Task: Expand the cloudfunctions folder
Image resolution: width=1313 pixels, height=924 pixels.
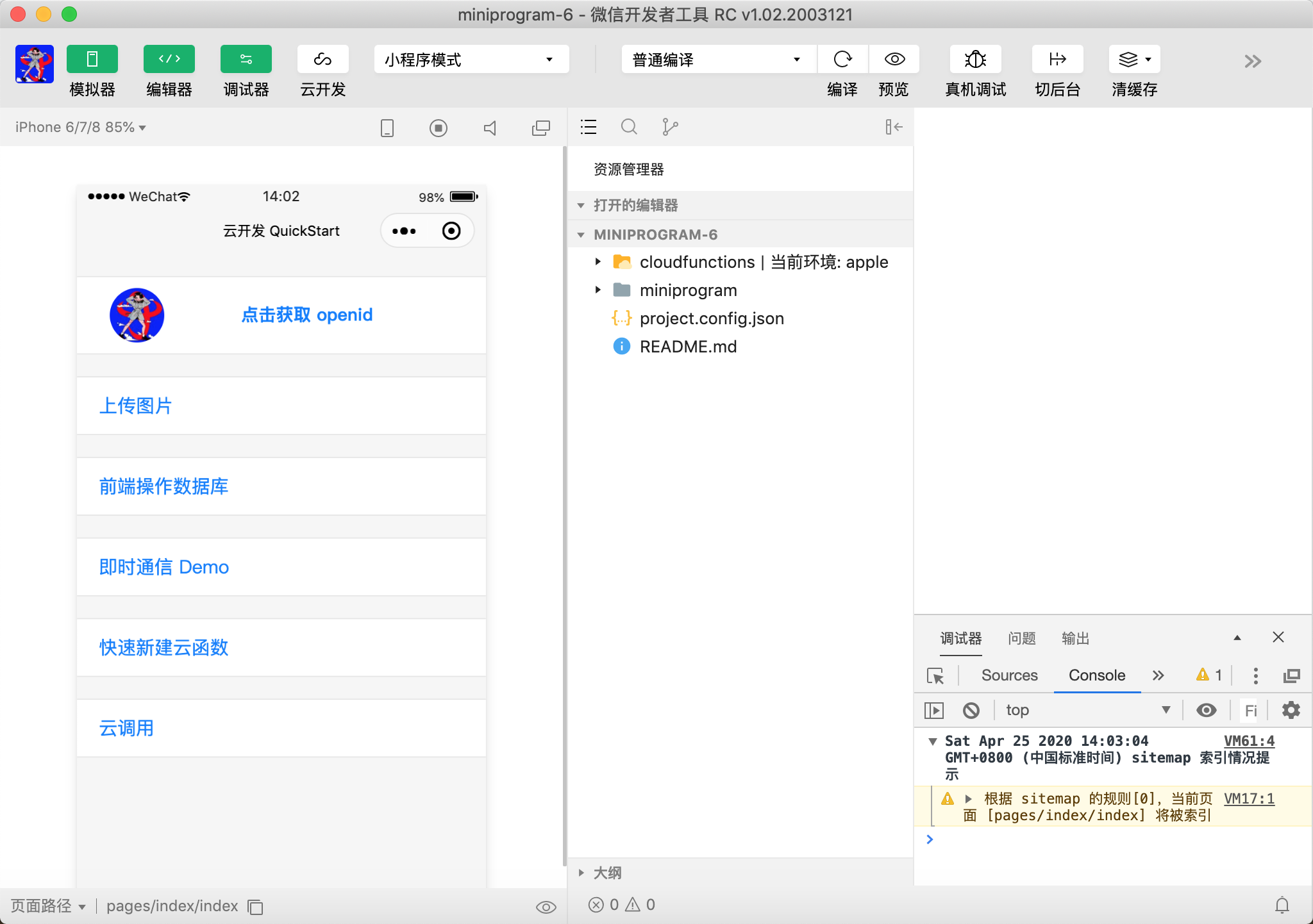Action: (x=598, y=261)
